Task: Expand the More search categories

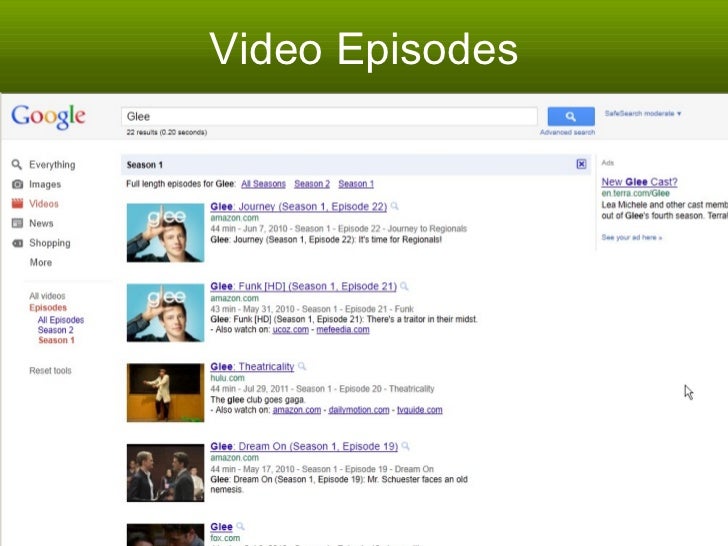Action: coord(41,262)
